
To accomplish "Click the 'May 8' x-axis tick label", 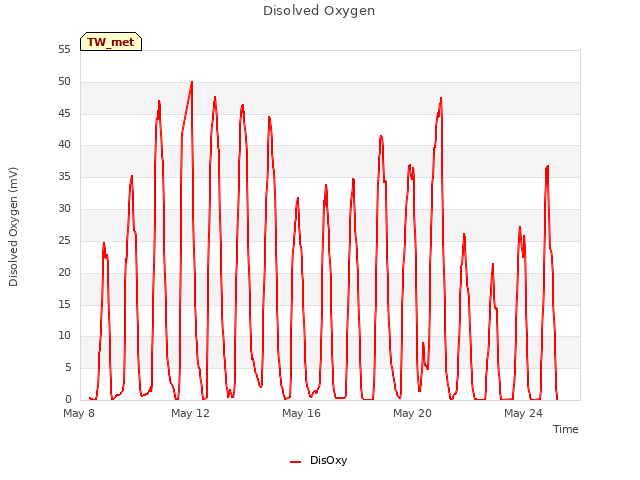I will pos(79,413).
